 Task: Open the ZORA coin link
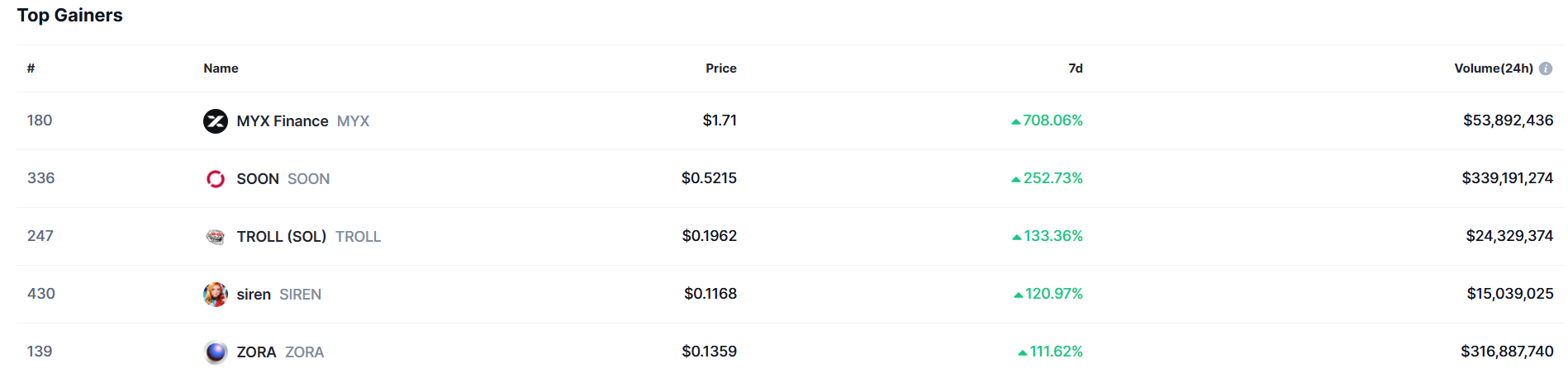257,352
